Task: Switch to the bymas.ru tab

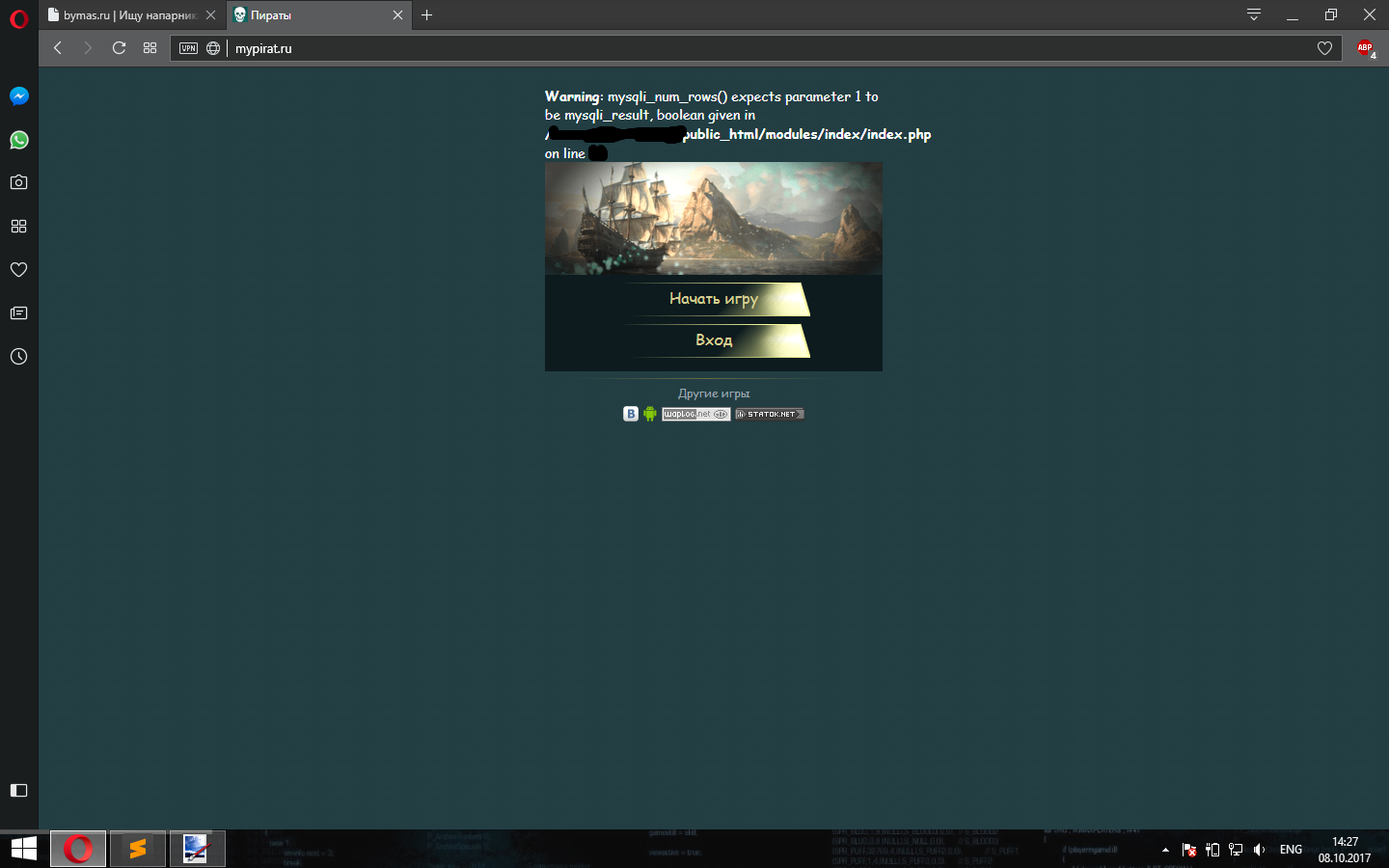Action: 125,15
